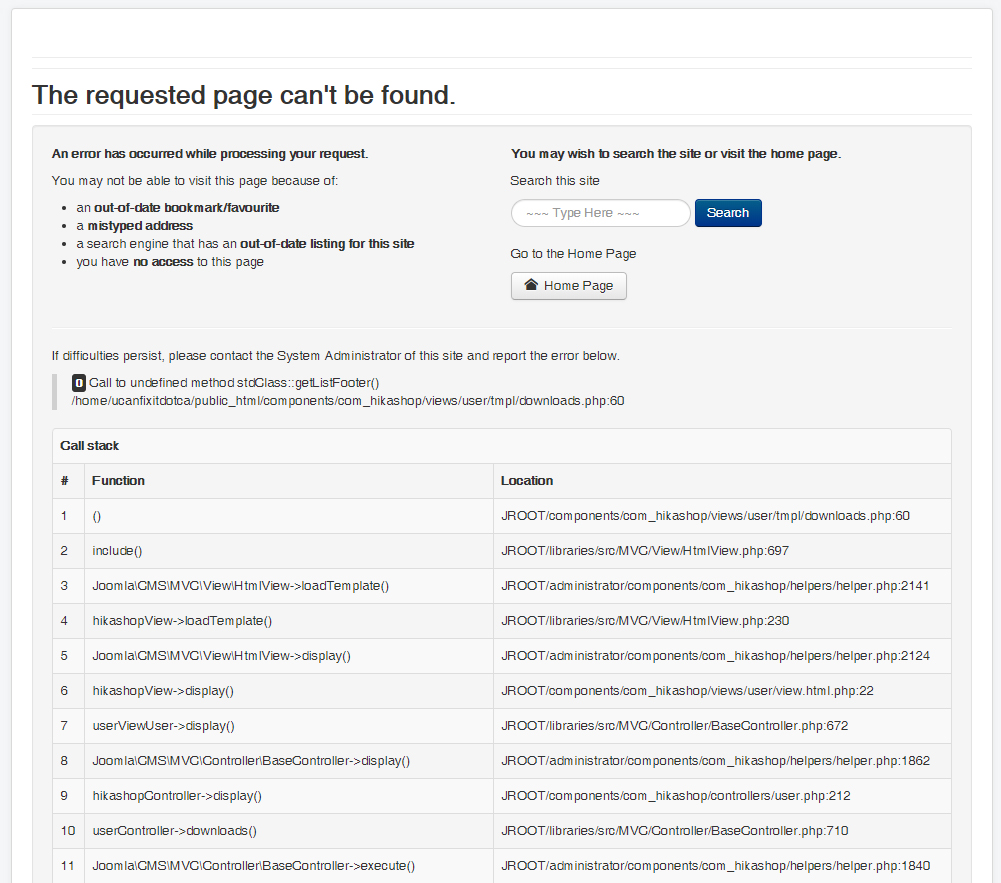
Task: Select the hikashopView->loadTemplate() cell
Action: pyautogui.click(x=182, y=621)
